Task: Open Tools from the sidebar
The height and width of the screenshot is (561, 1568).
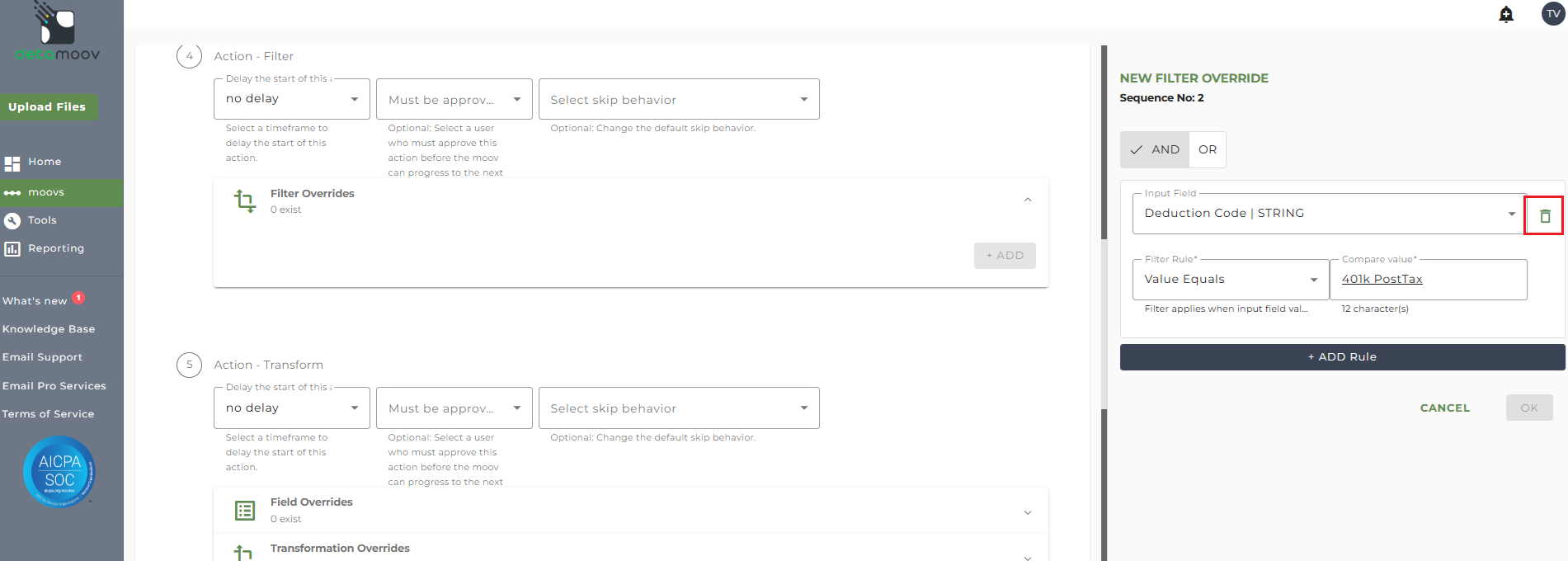Action: pos(42,220)
